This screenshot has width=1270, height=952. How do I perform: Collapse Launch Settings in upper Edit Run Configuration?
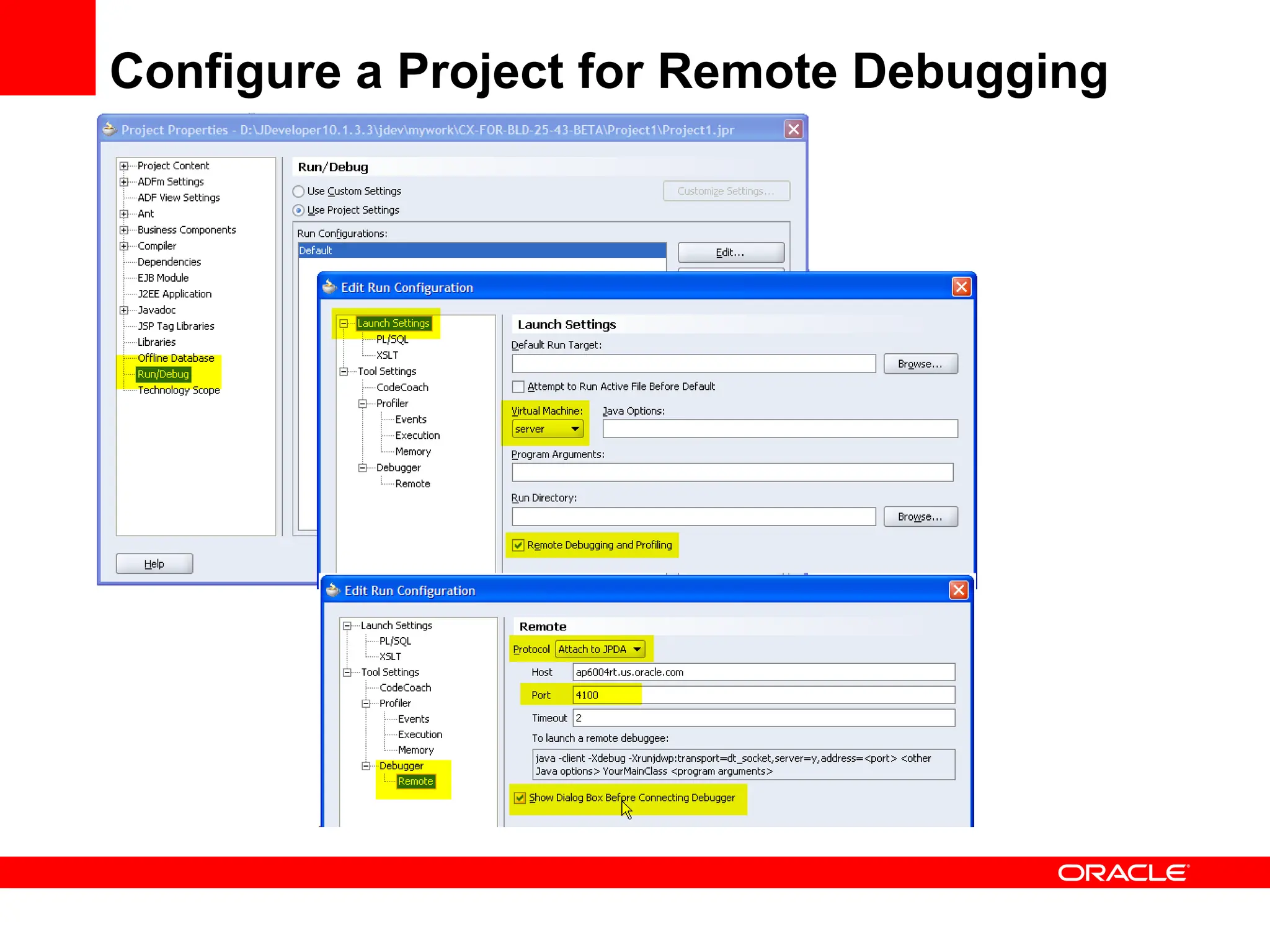pyautogui.click(x=344, y=324)
